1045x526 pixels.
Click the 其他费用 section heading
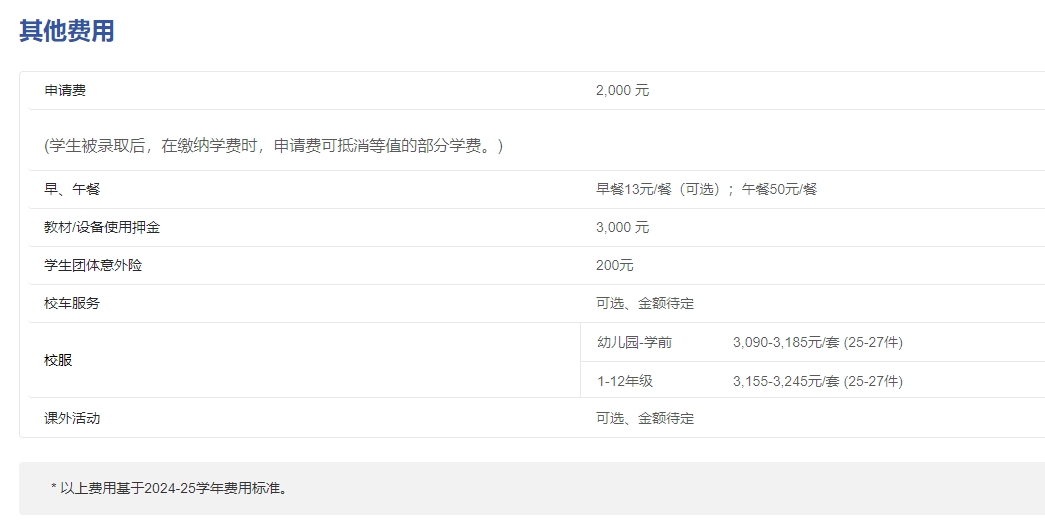pyautogui.click(x=66, y=31)
